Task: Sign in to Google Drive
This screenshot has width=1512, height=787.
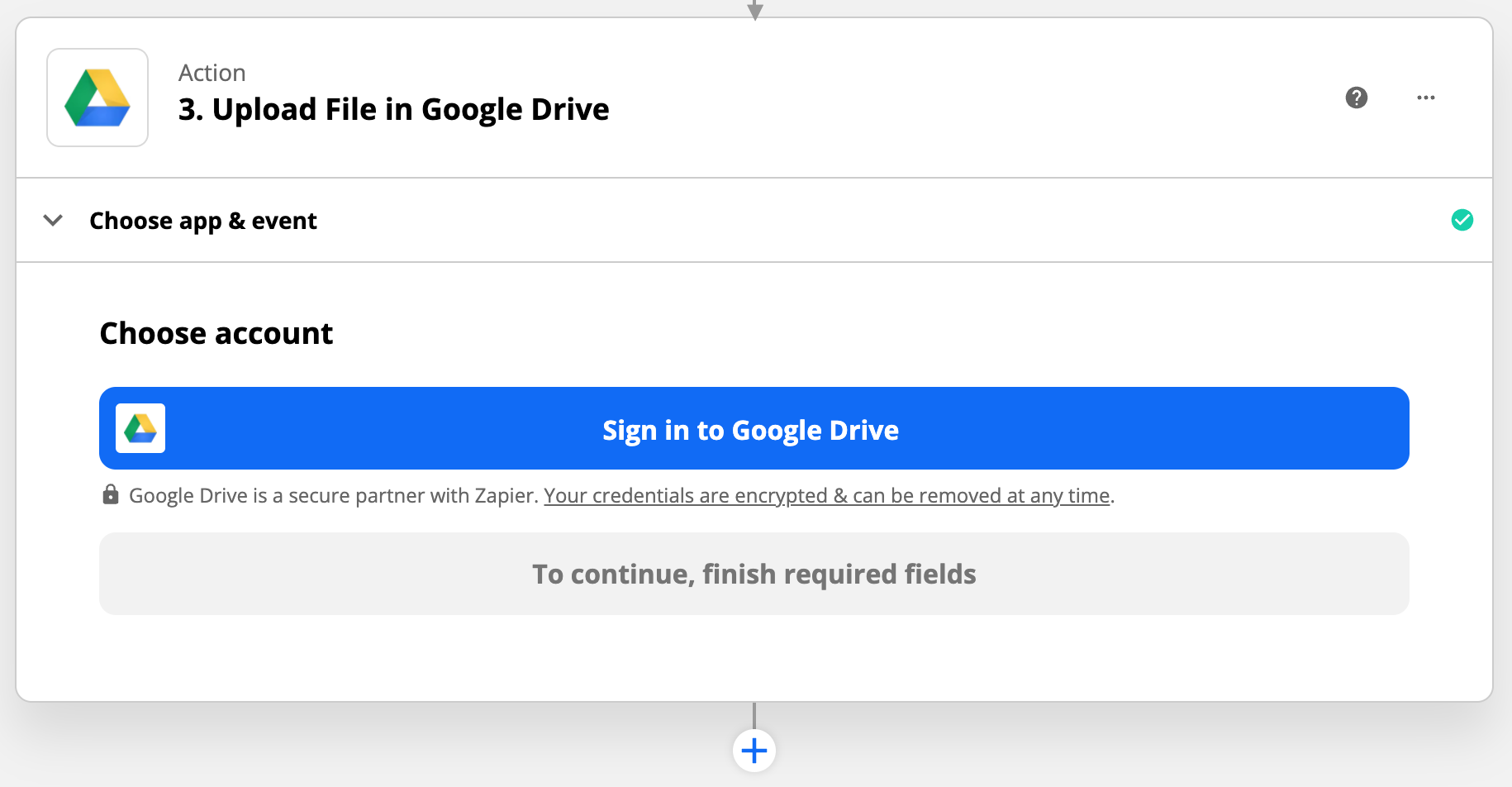Action: [x=750, y=429]
